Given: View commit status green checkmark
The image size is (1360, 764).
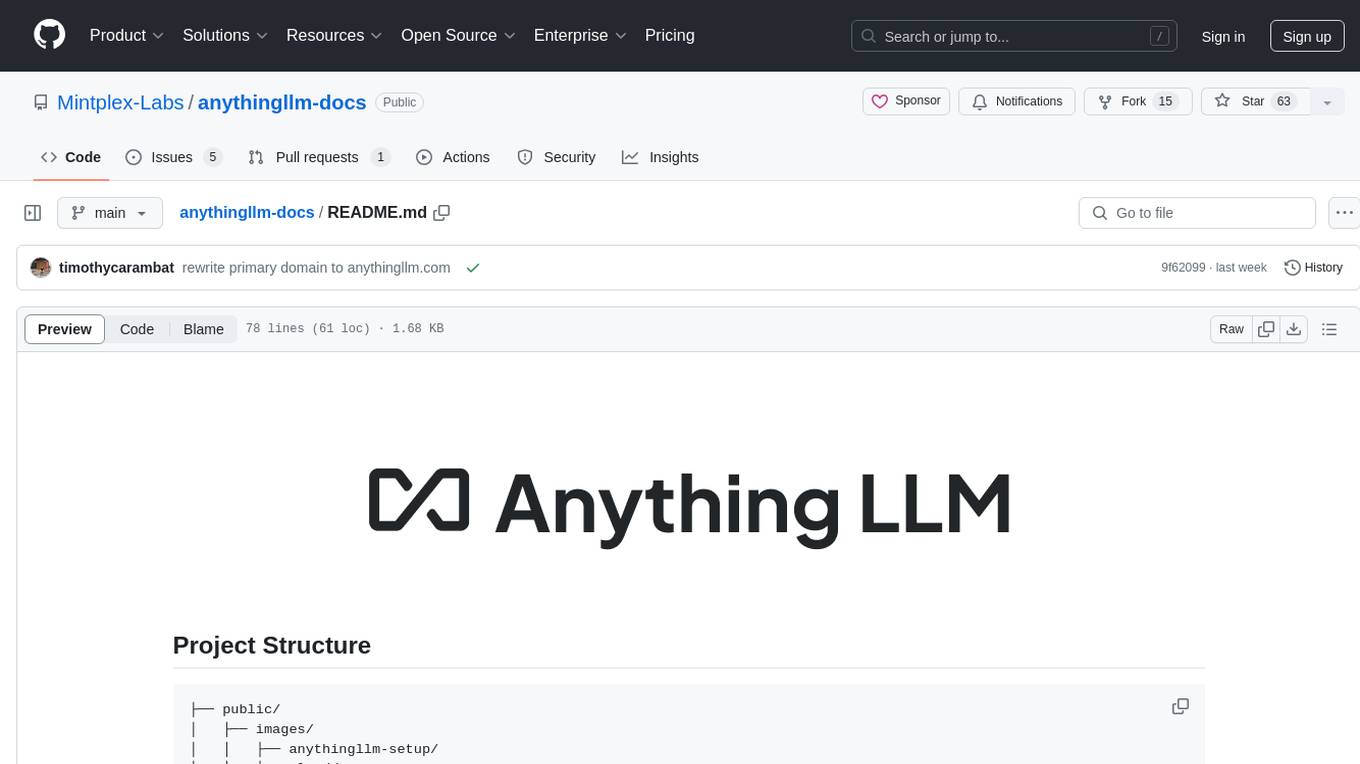Looking at the screenshot, I should (473, 268).
